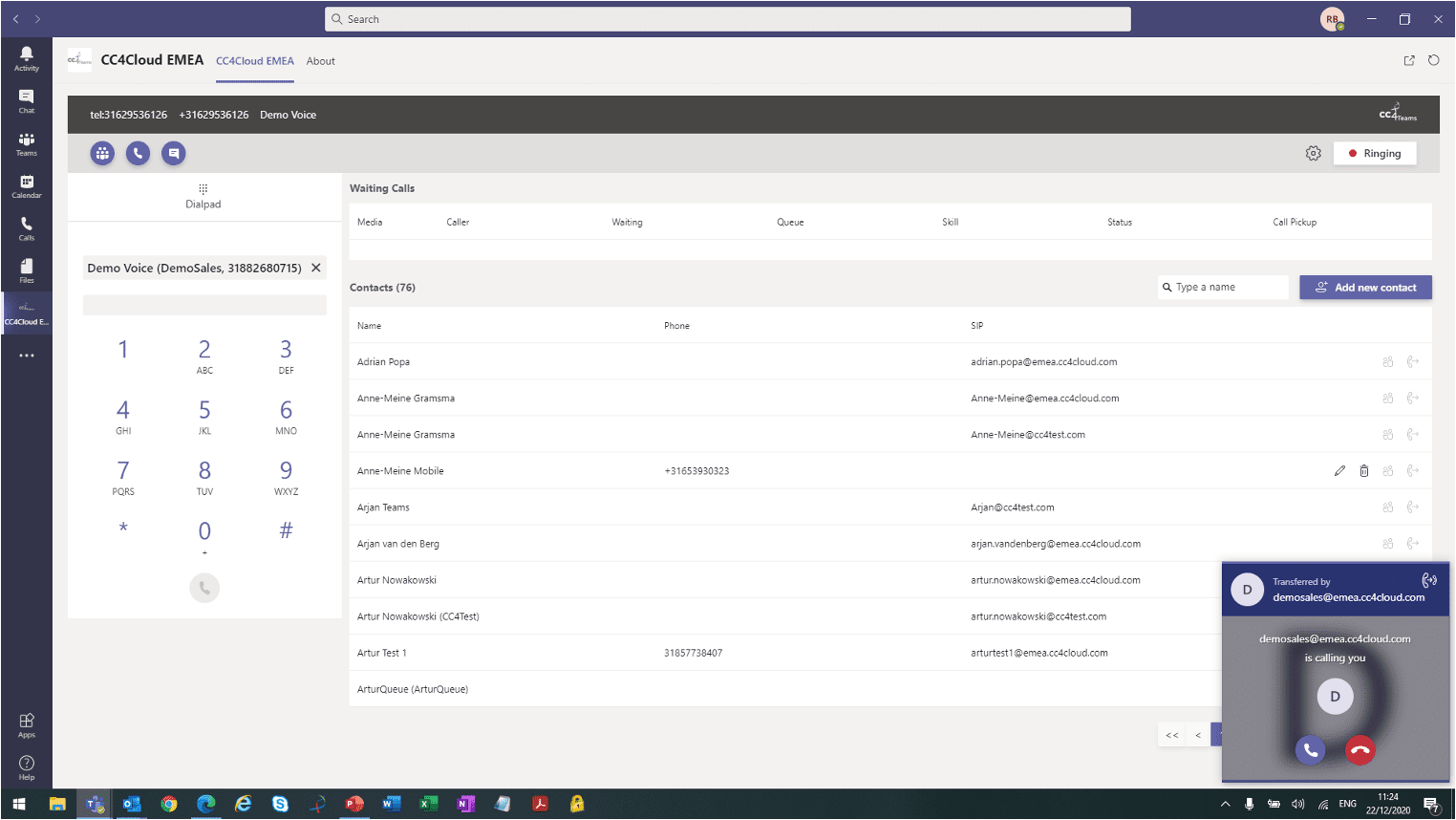Pop out the app using the open-in-window icon
Screen dimensions: 1456x820
(x=1408, y=59)
